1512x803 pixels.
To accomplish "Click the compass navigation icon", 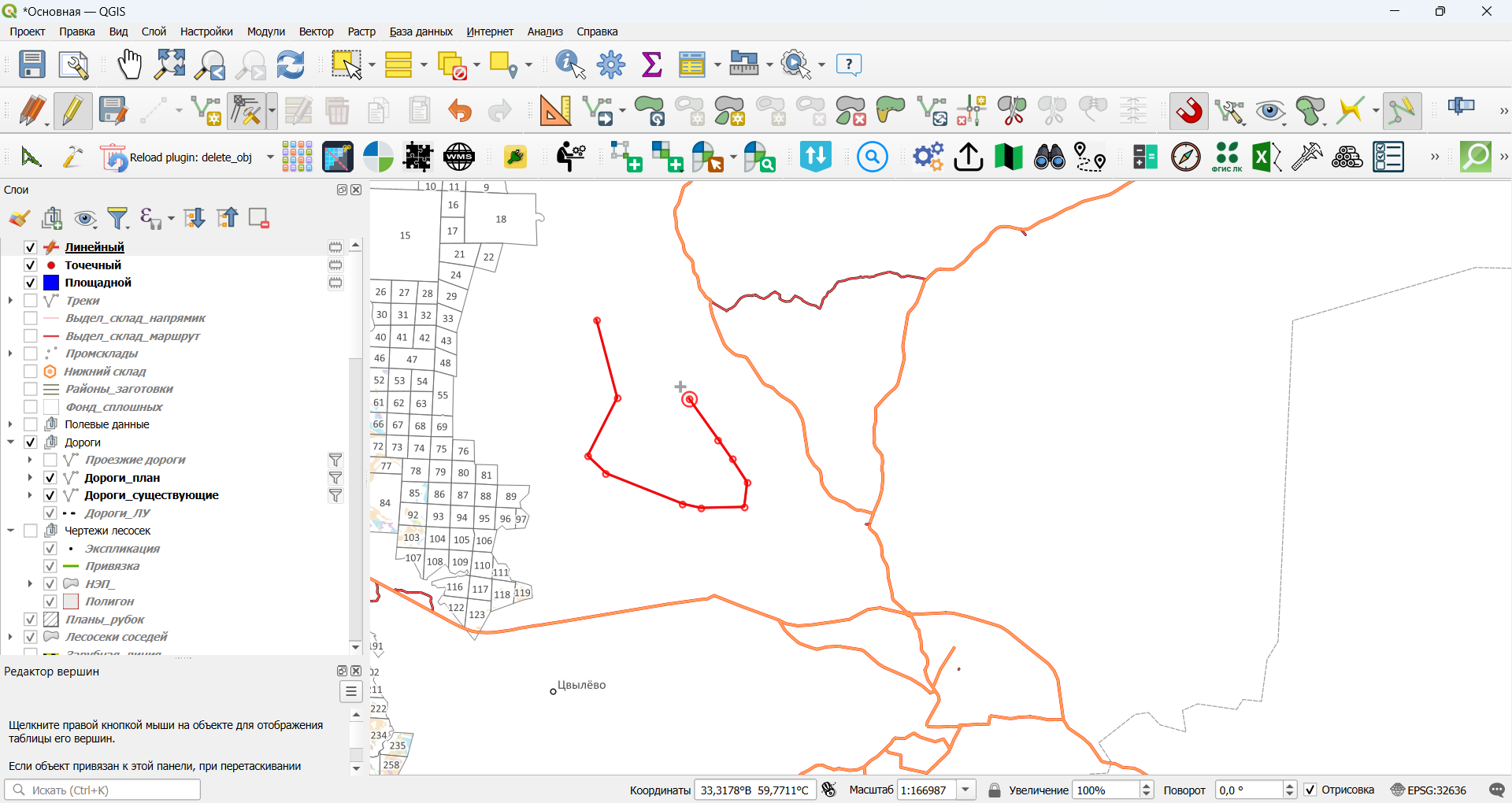I will [1186, 157].
